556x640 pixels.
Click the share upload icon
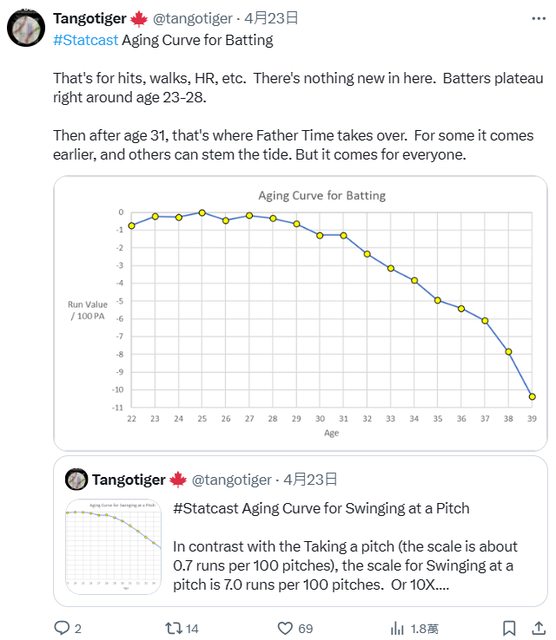tap(538, 628)
